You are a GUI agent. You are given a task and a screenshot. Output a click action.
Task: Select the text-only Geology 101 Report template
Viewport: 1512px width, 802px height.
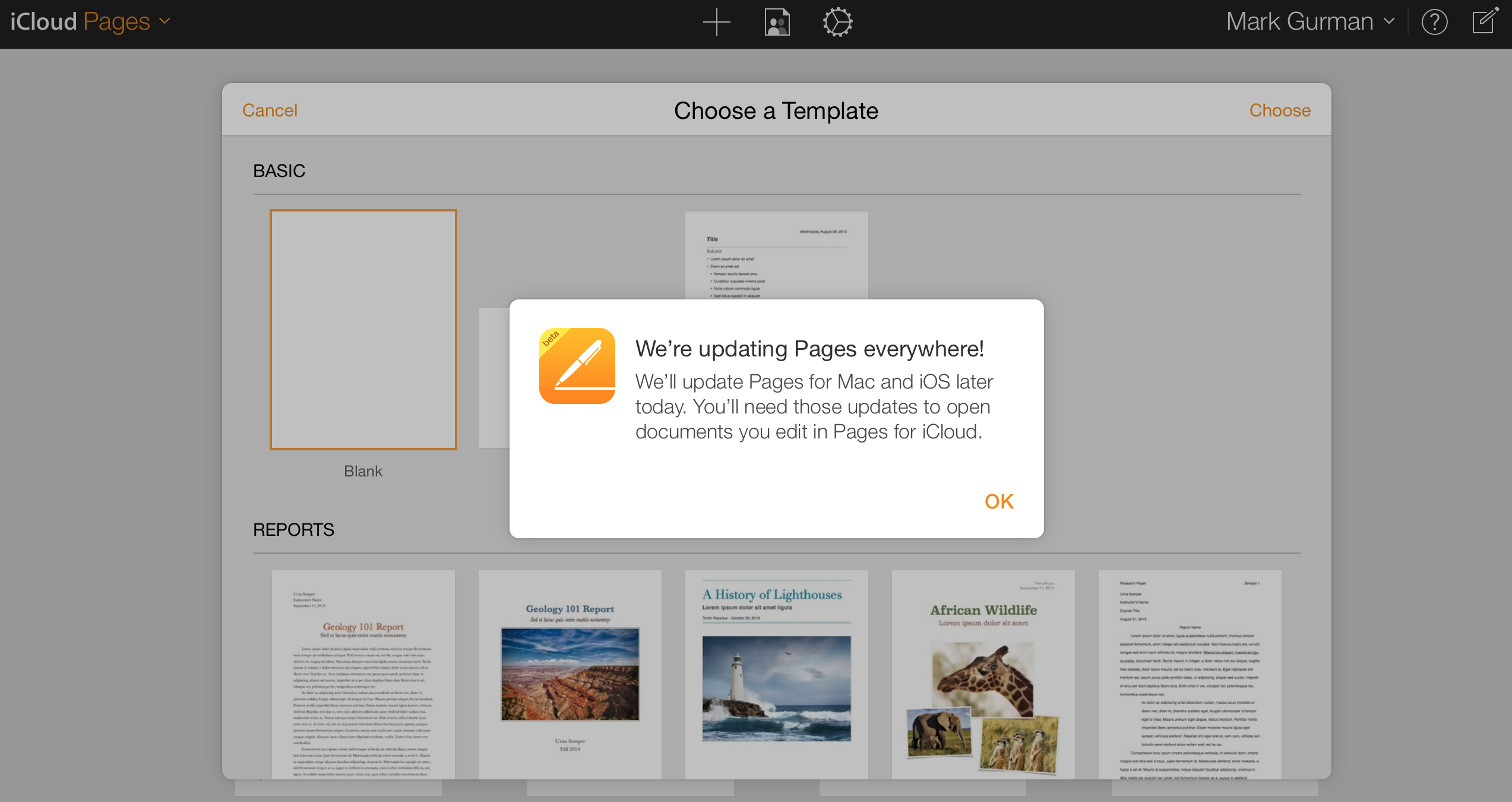coord(363,675)
